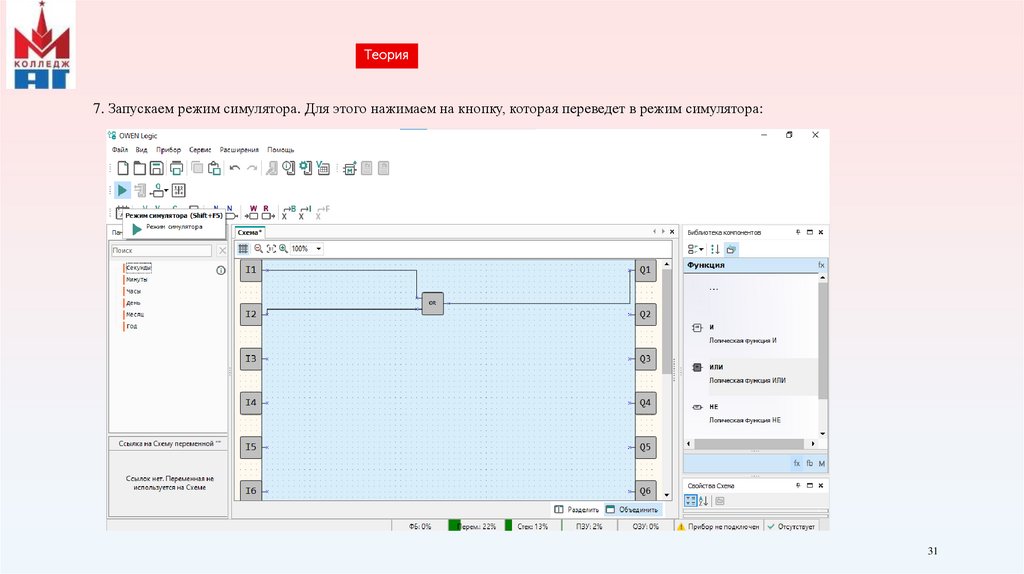
Task: Open component library view options dropdown
Action: coord(696,249)
